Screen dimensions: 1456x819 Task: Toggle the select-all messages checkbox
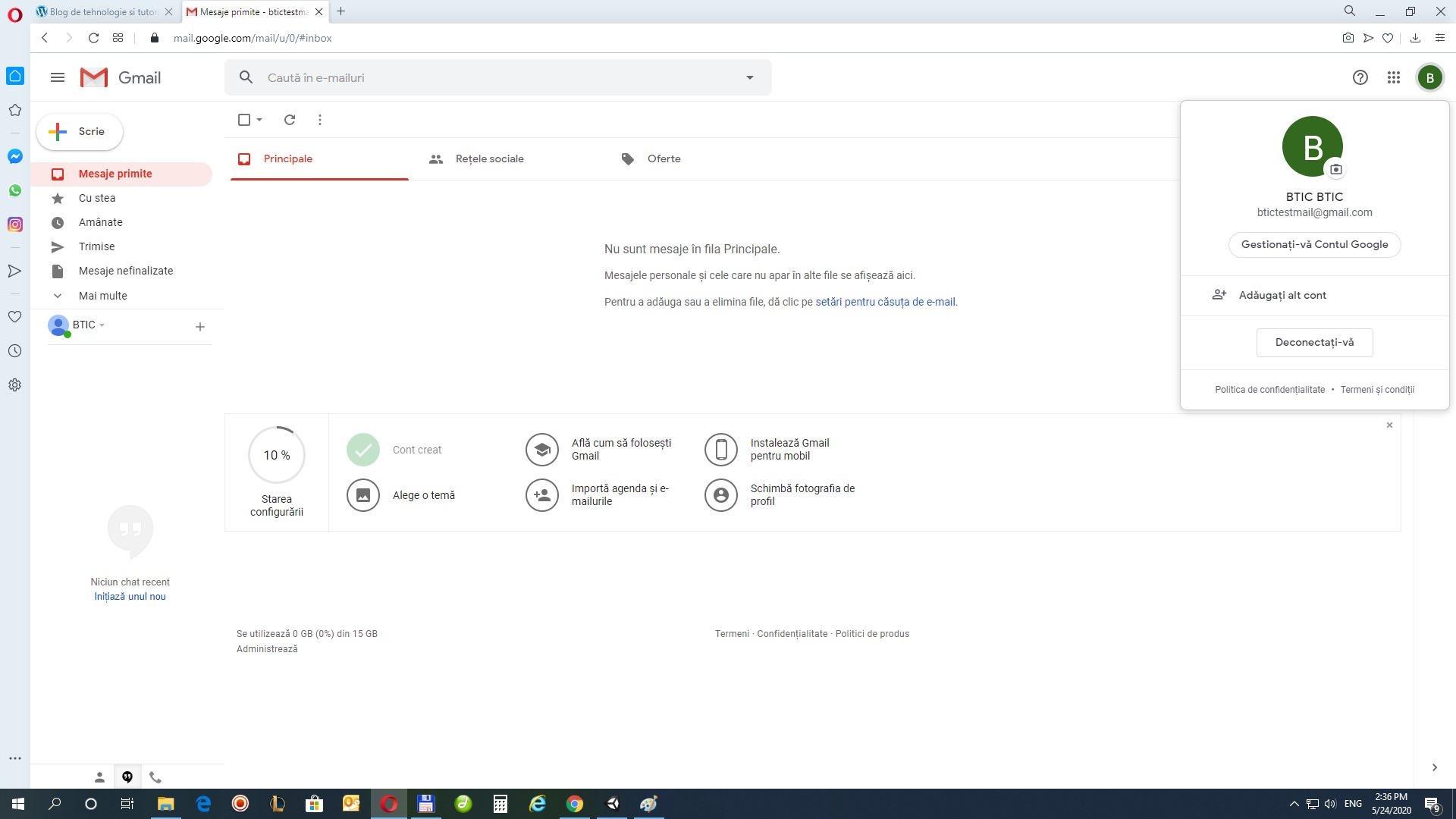point(244,120)
